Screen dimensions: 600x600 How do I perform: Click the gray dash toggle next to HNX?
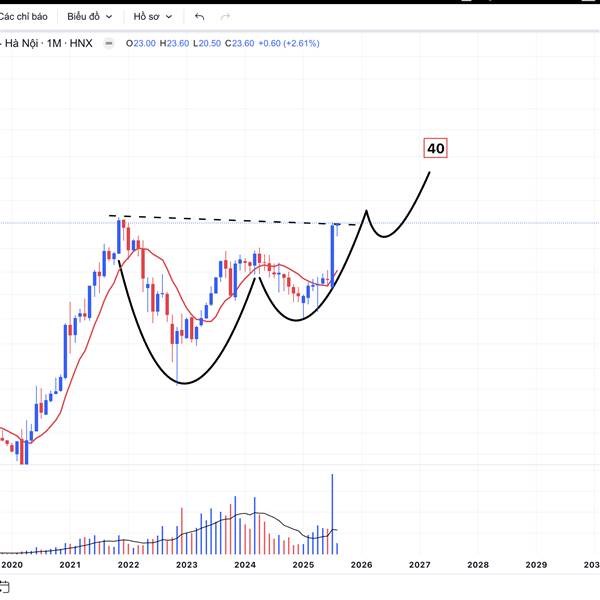click(x=109, y=43)
